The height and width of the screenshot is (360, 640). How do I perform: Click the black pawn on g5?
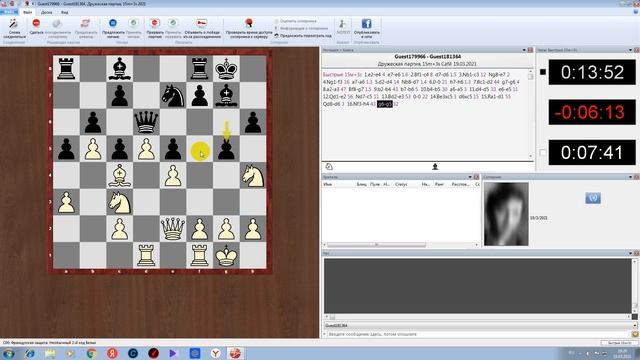(x=227, y=149)
